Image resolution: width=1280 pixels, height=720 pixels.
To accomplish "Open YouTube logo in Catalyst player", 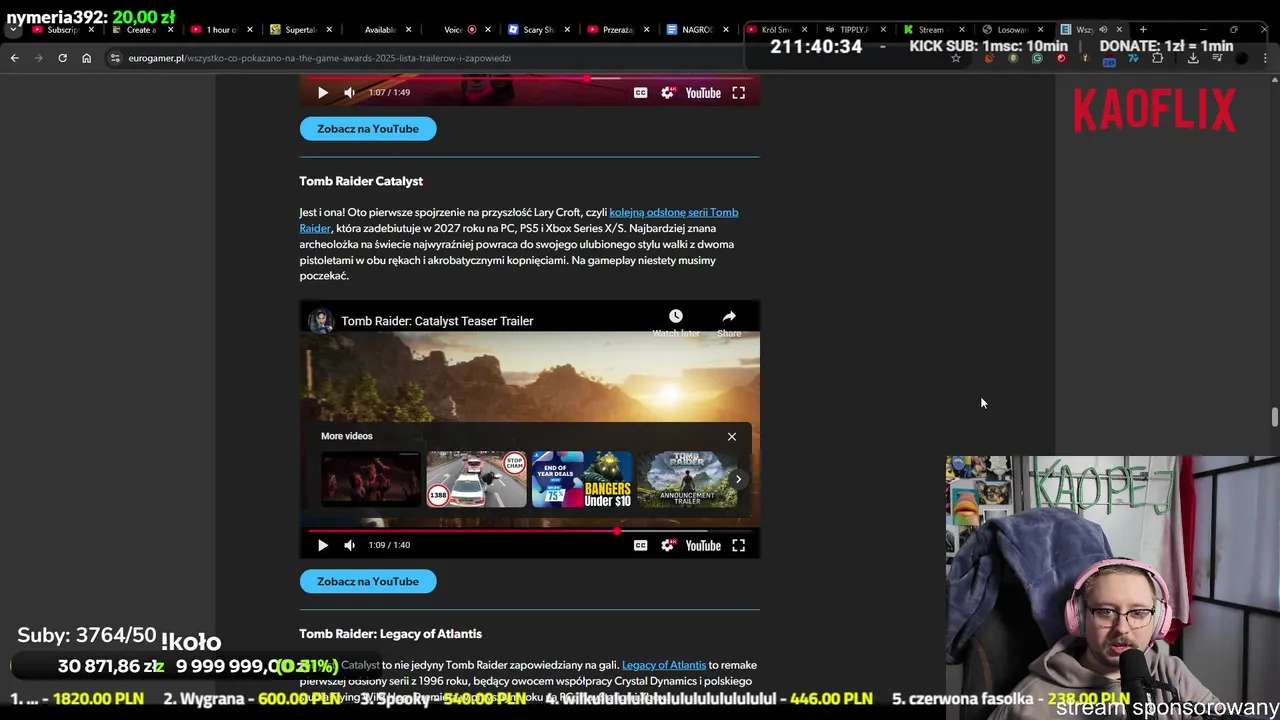I will click(x=703, y=545).
